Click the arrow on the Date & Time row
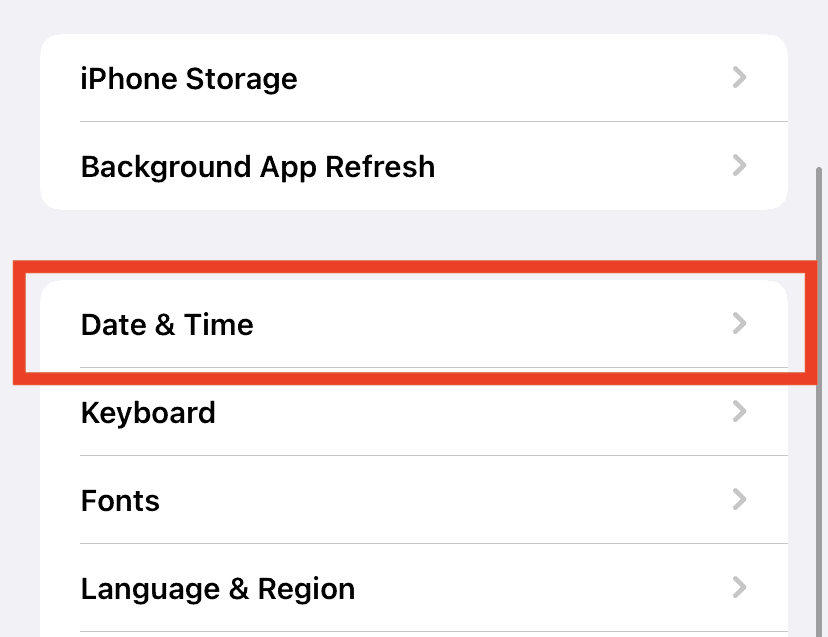 (739, 323)
